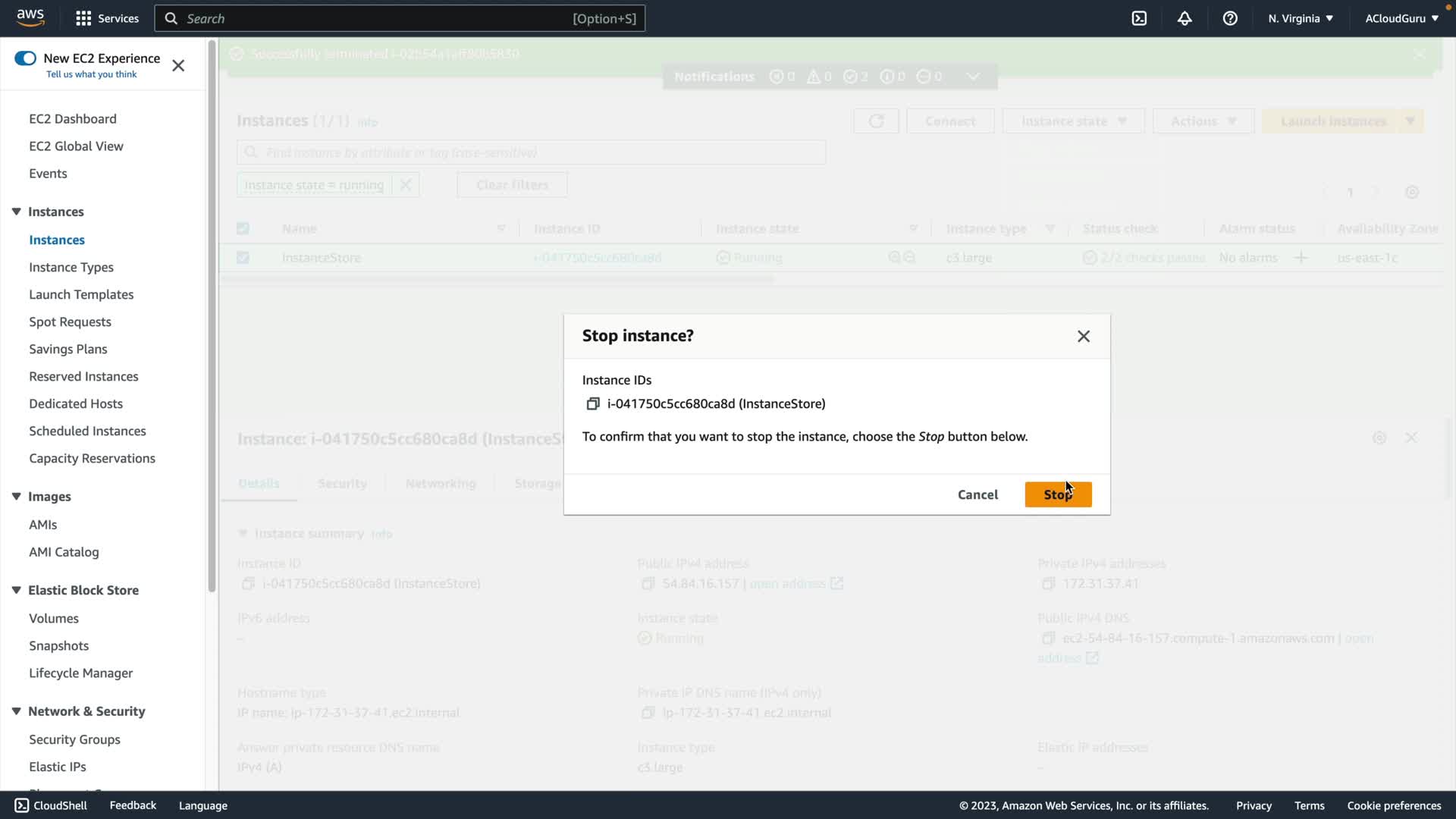Viewport: 1456px width, 819px height.
Task: Toggle the New EC2 Experience switch
Action: 25,58
